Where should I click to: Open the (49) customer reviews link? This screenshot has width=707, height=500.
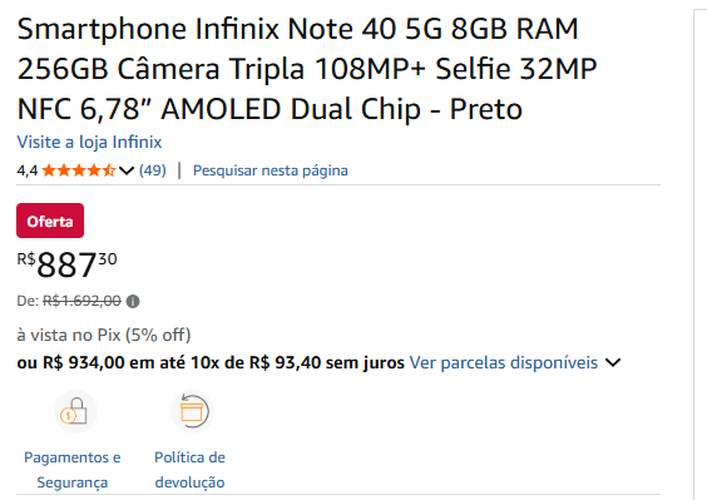tap(152, 170)
